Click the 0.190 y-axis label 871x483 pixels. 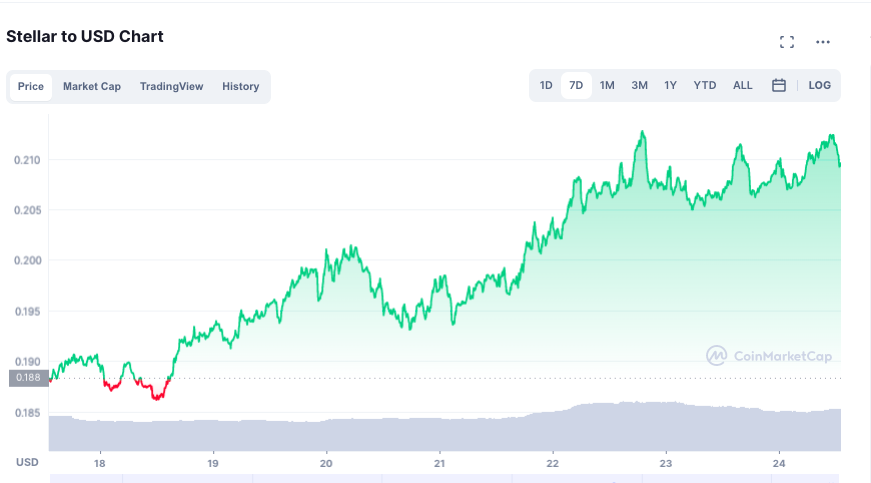(x=27, y=362)
